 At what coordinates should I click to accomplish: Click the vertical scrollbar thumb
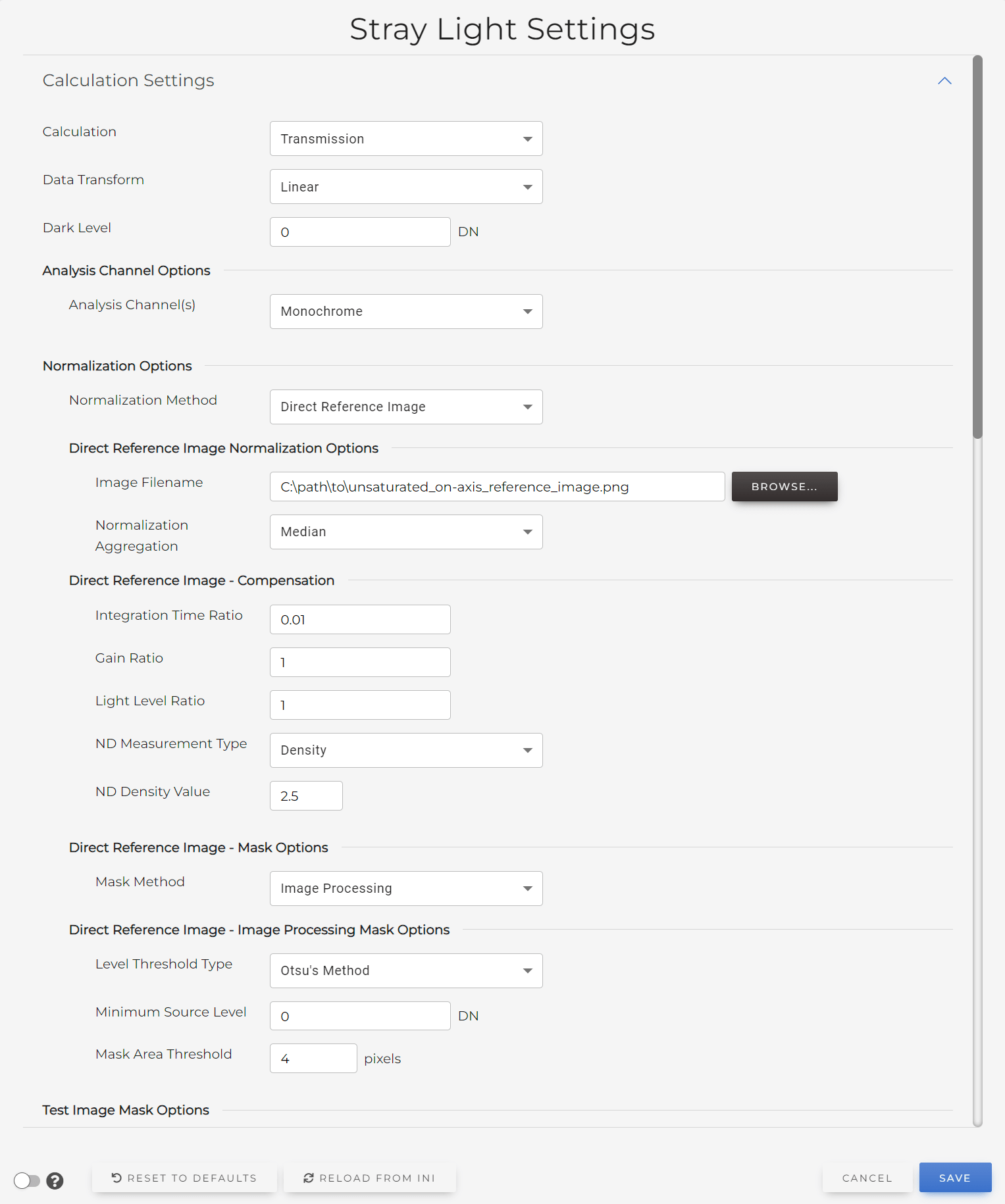coord(977,247)
